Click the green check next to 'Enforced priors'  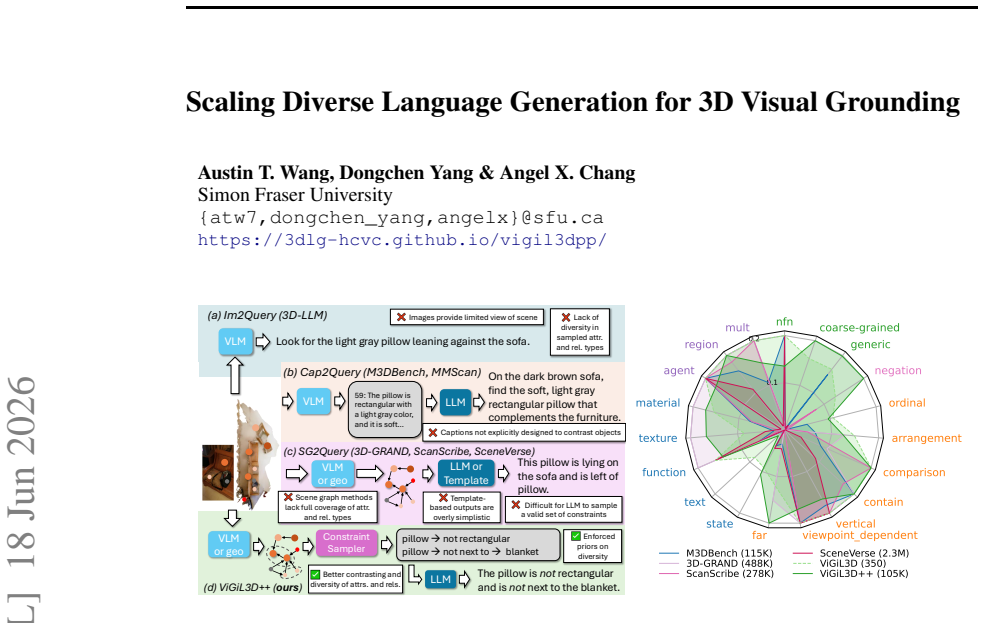tap(575, 536)
